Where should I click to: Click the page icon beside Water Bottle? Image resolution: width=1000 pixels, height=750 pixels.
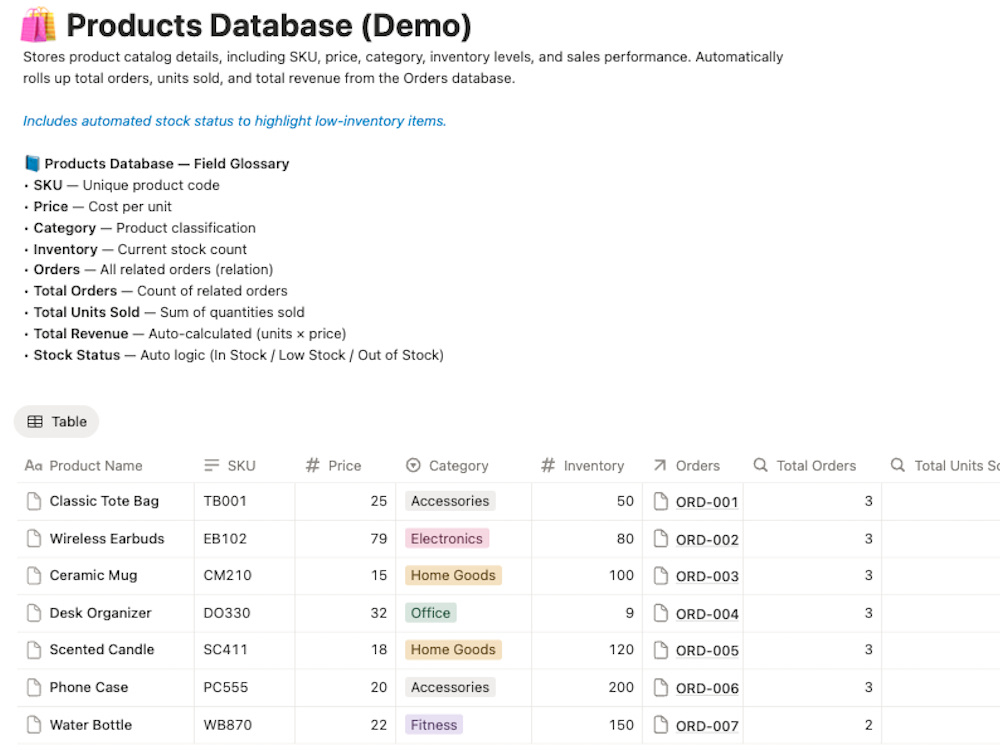(34, 724)
